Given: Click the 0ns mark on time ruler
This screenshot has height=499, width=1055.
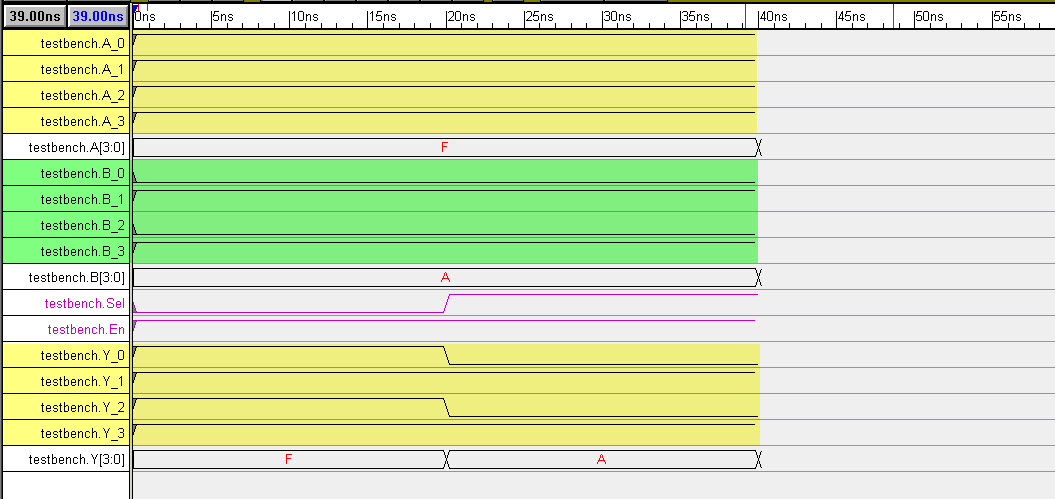Looking at the screenshot, I should point(144,17).
